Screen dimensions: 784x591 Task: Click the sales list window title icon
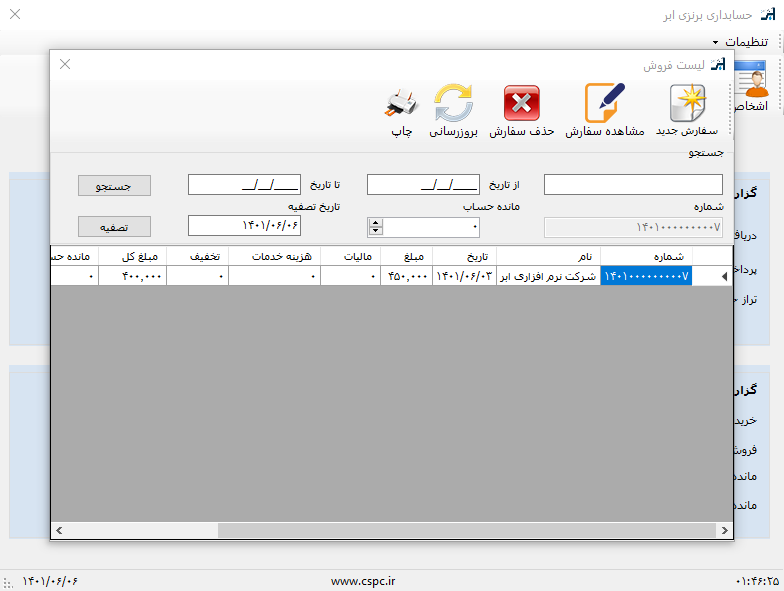click(x=717, y=64)
